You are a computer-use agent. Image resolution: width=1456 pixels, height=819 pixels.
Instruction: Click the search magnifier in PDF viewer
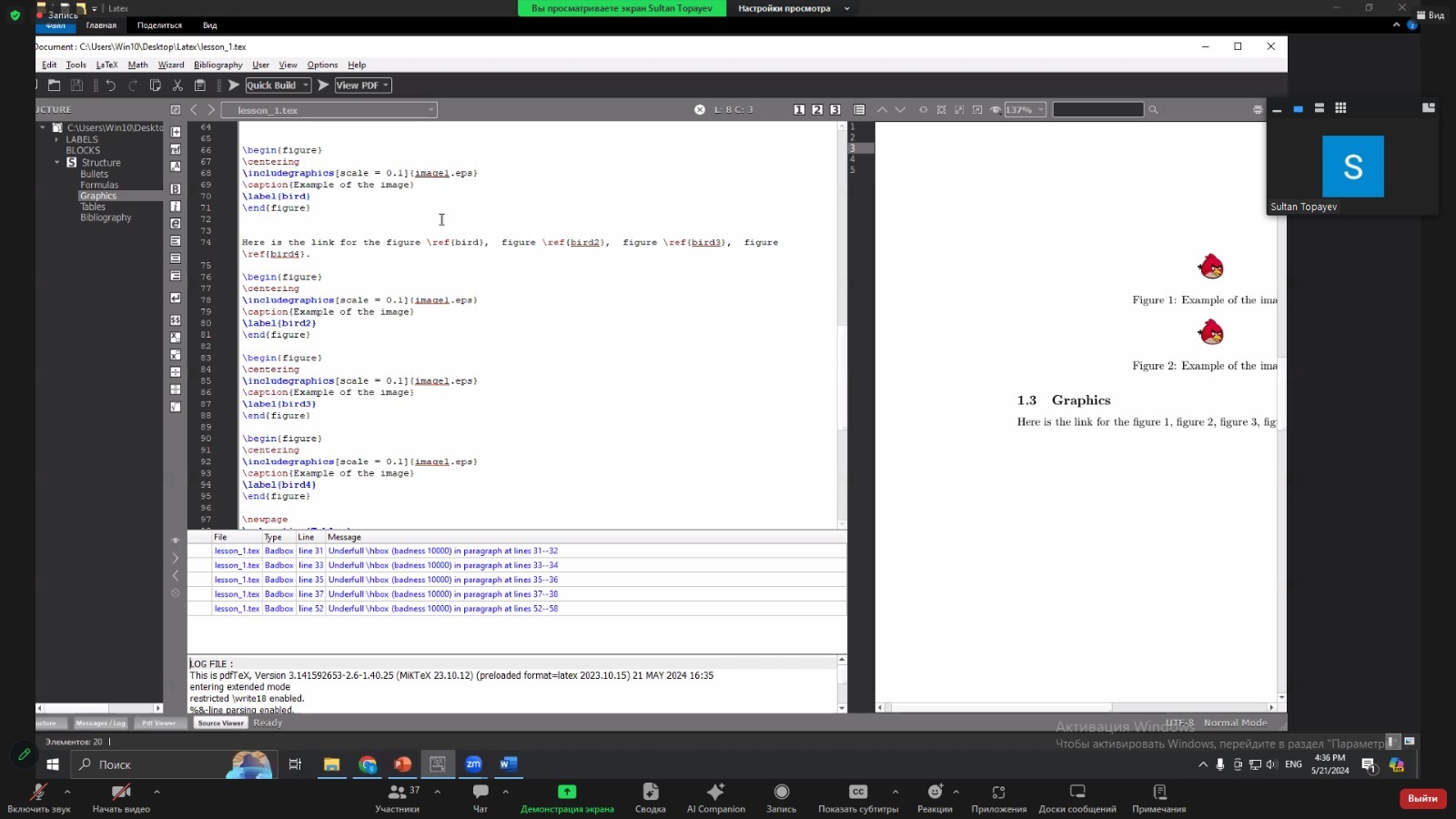(1153, 110)
